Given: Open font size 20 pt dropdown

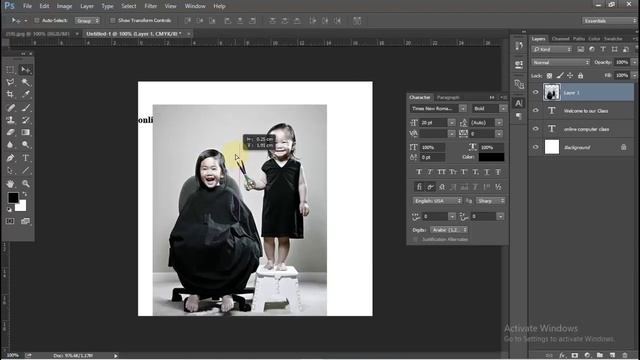Looking at the screenshot, I should pyautogui.click(x=452, y=122).
